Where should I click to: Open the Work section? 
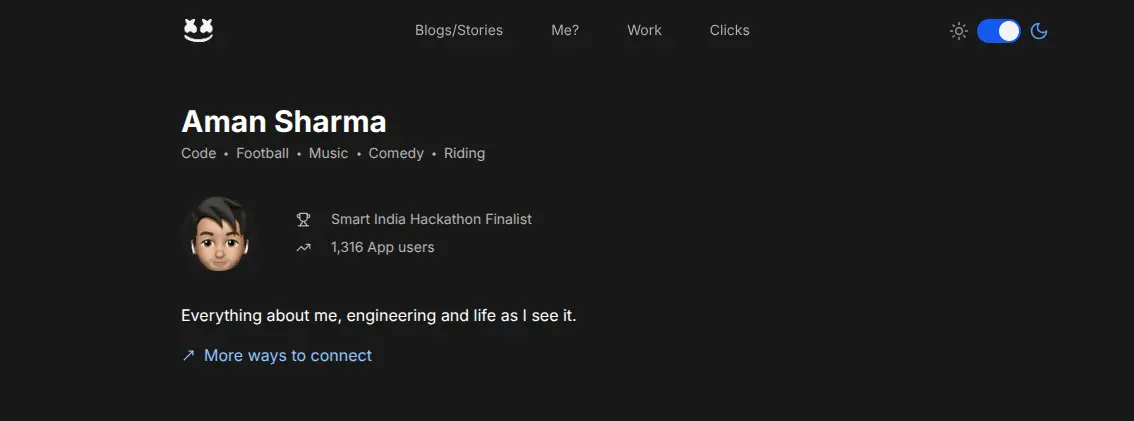click(644, 30)
